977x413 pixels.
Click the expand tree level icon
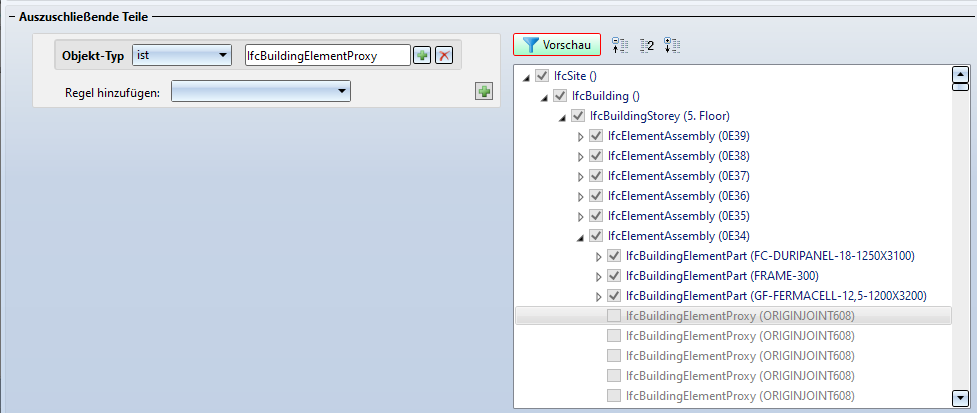point(672,45)
